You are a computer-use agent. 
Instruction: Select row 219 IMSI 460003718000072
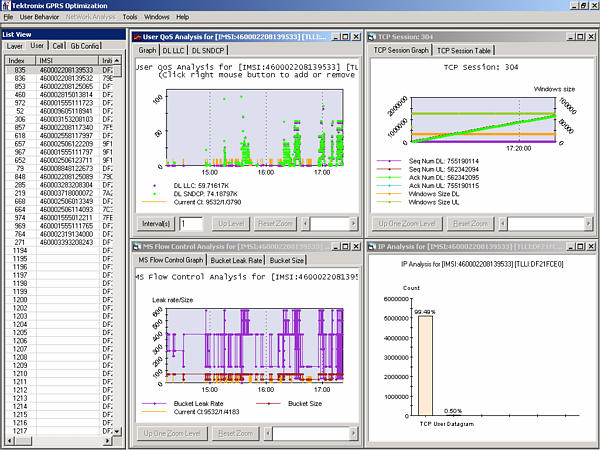coord(59,193)
